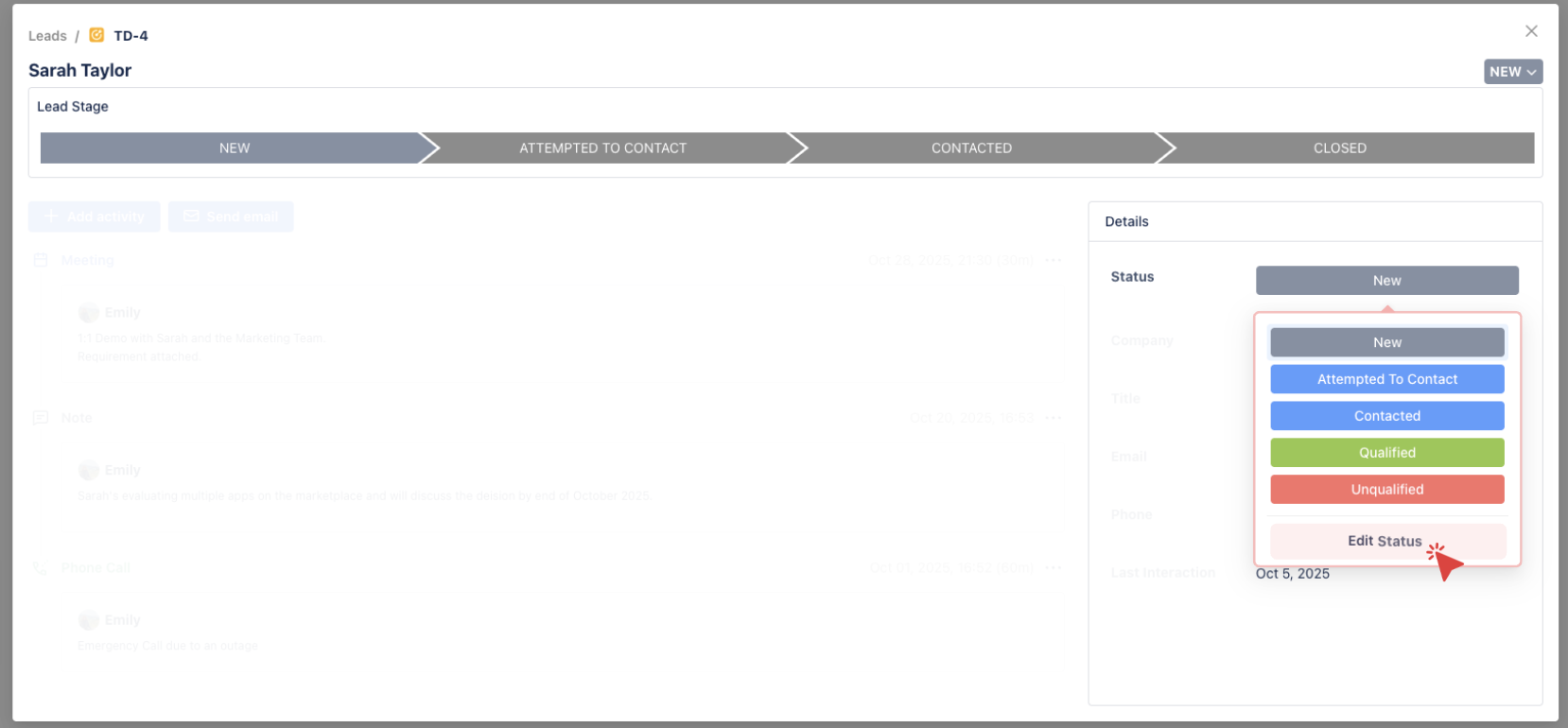Go to Leads via breadcrumb
1568x728 pixels.
click(47, 36)
